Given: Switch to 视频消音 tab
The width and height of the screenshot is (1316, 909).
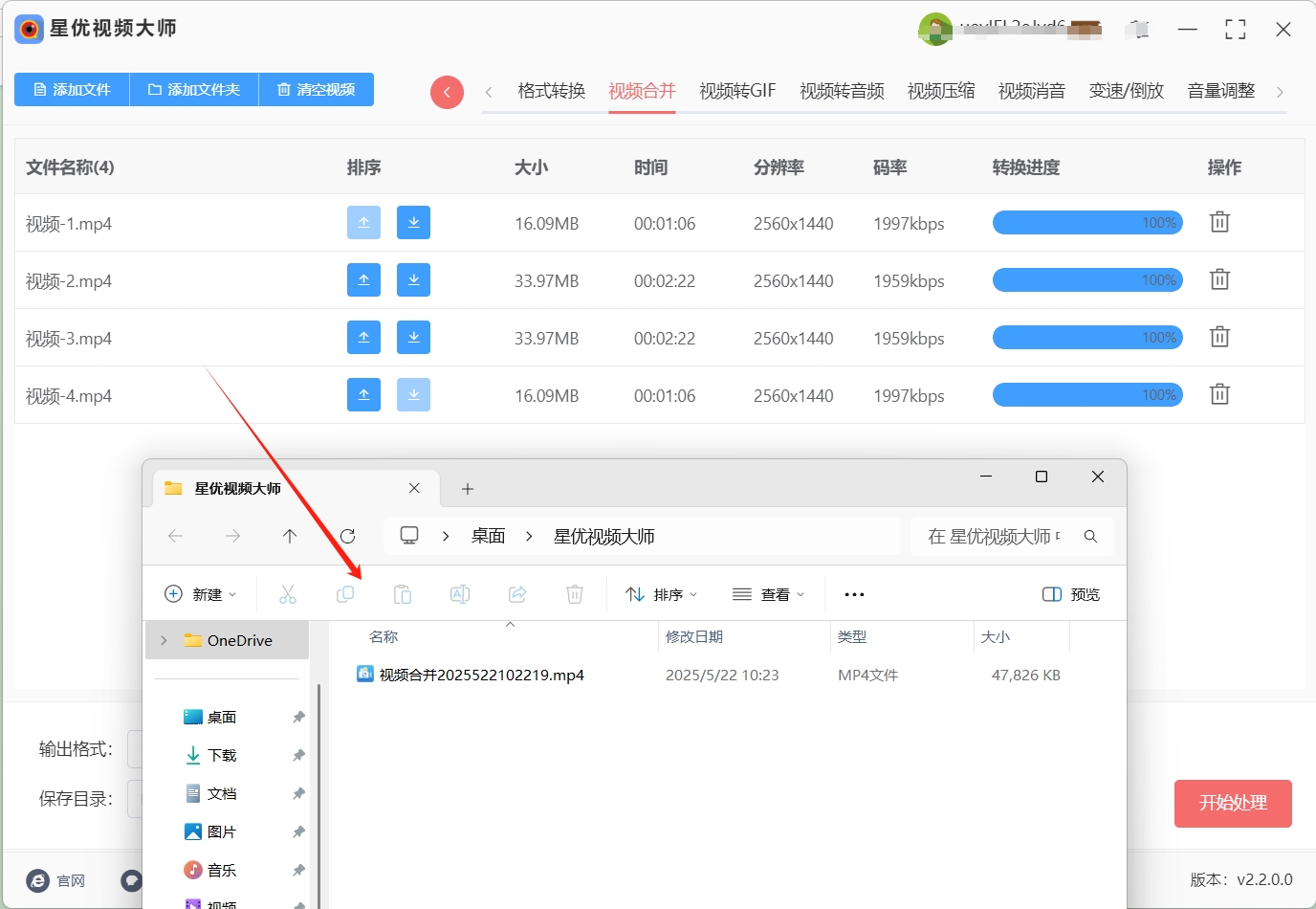Looking at the screenshot, I should tap(1032, 91).
